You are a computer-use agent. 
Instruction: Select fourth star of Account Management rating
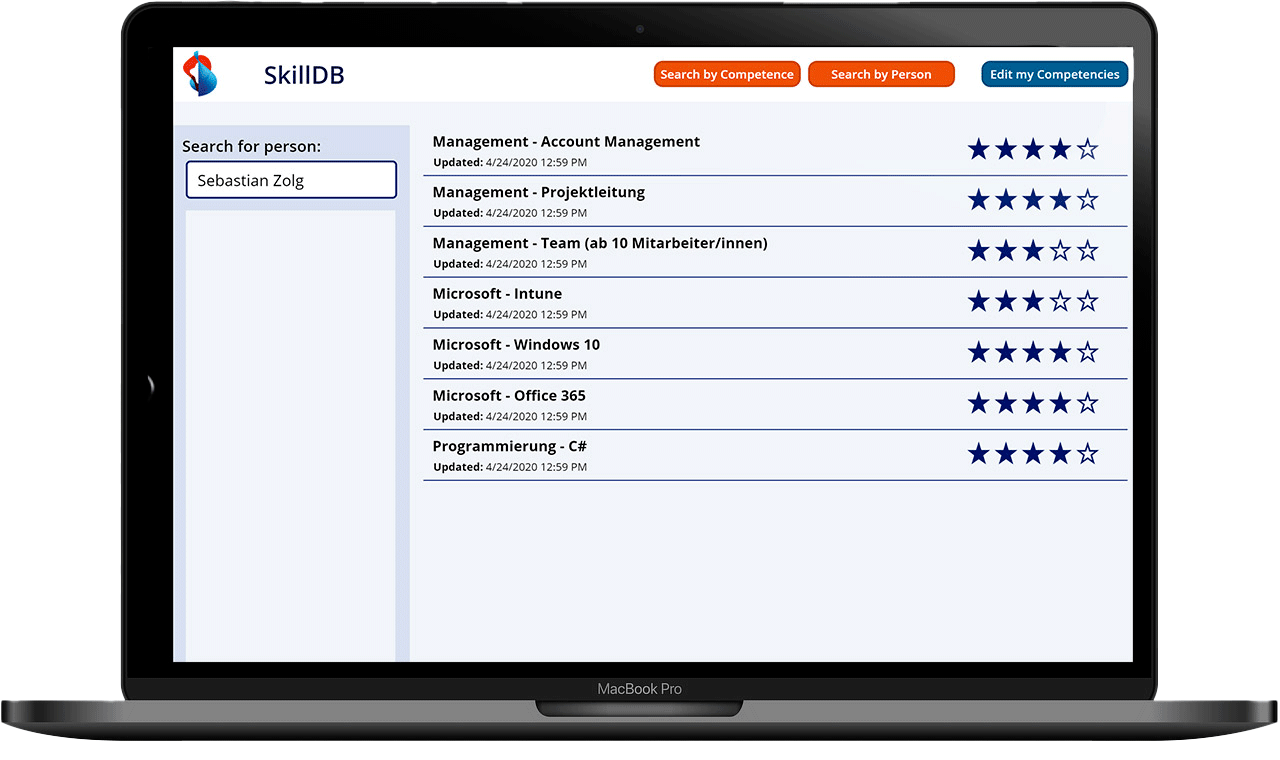point(1061,150)
